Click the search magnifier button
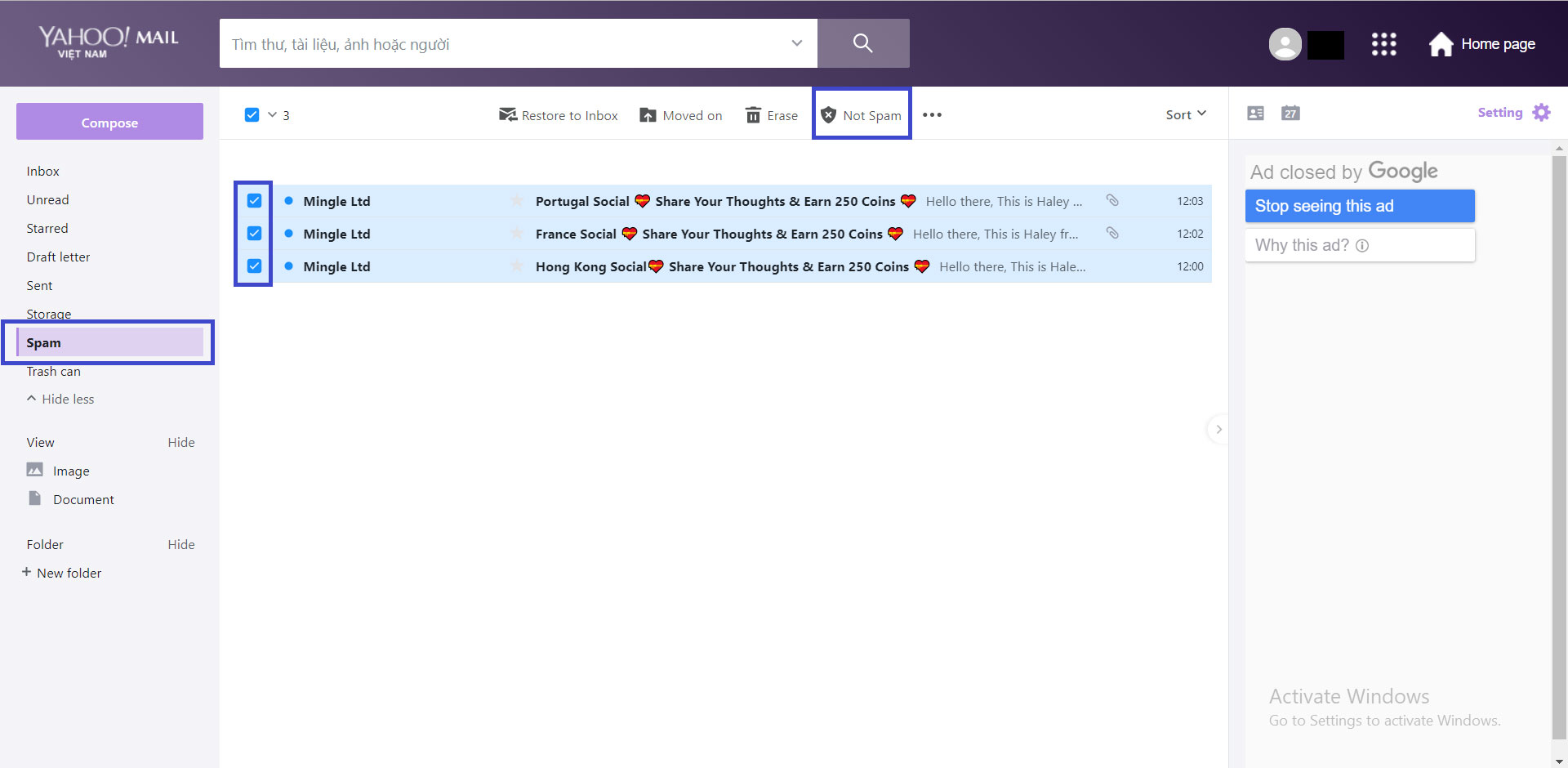 click(x=862, y=43)
